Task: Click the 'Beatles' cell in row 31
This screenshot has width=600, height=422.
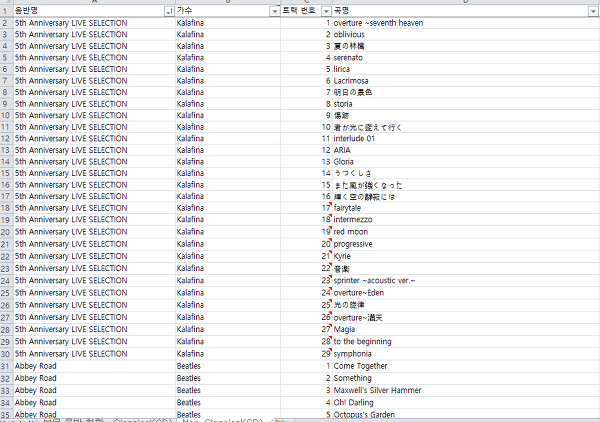Action: [x=228, y=366]
